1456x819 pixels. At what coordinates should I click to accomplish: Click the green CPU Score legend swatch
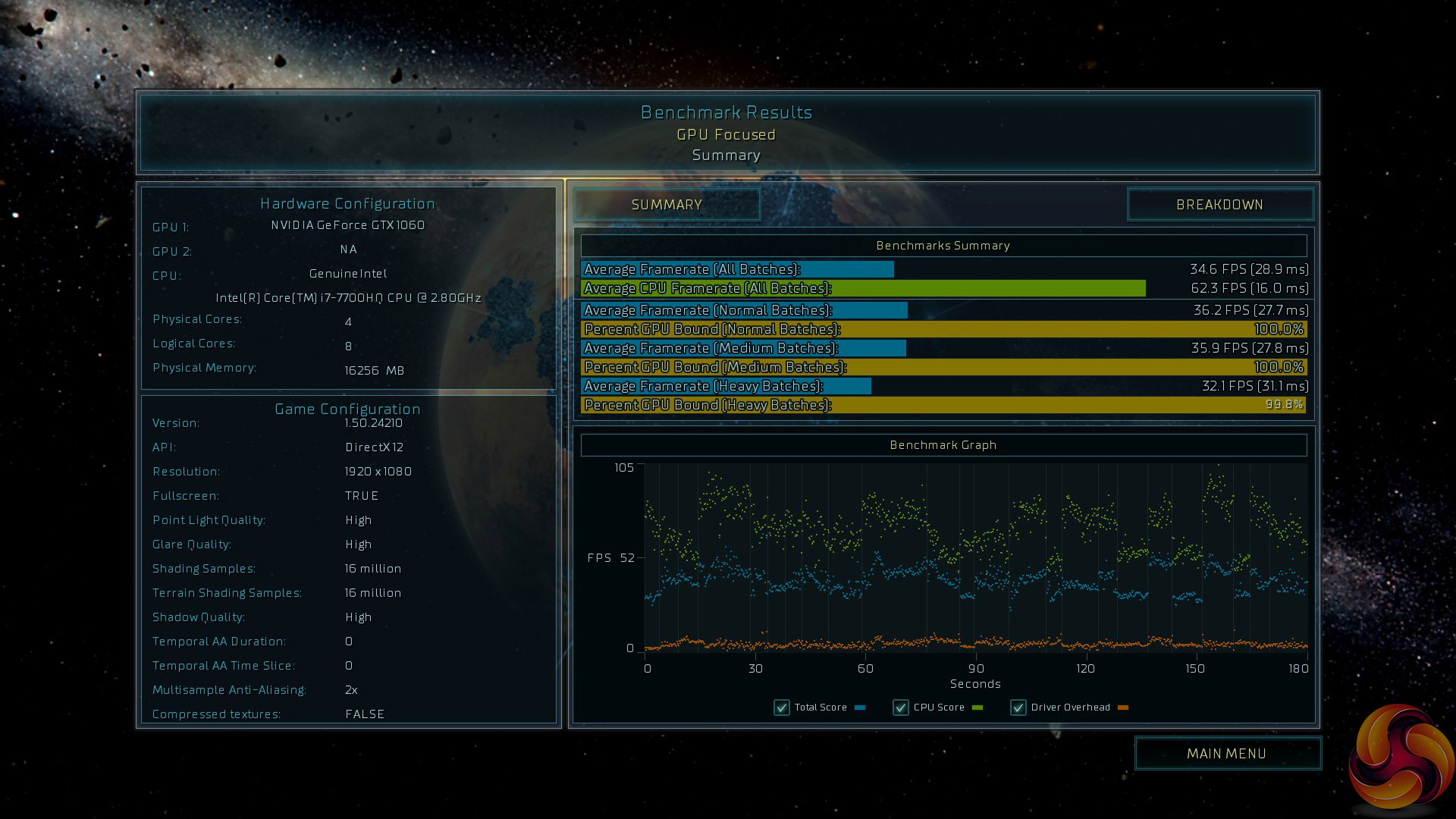[x=977, y=708]
